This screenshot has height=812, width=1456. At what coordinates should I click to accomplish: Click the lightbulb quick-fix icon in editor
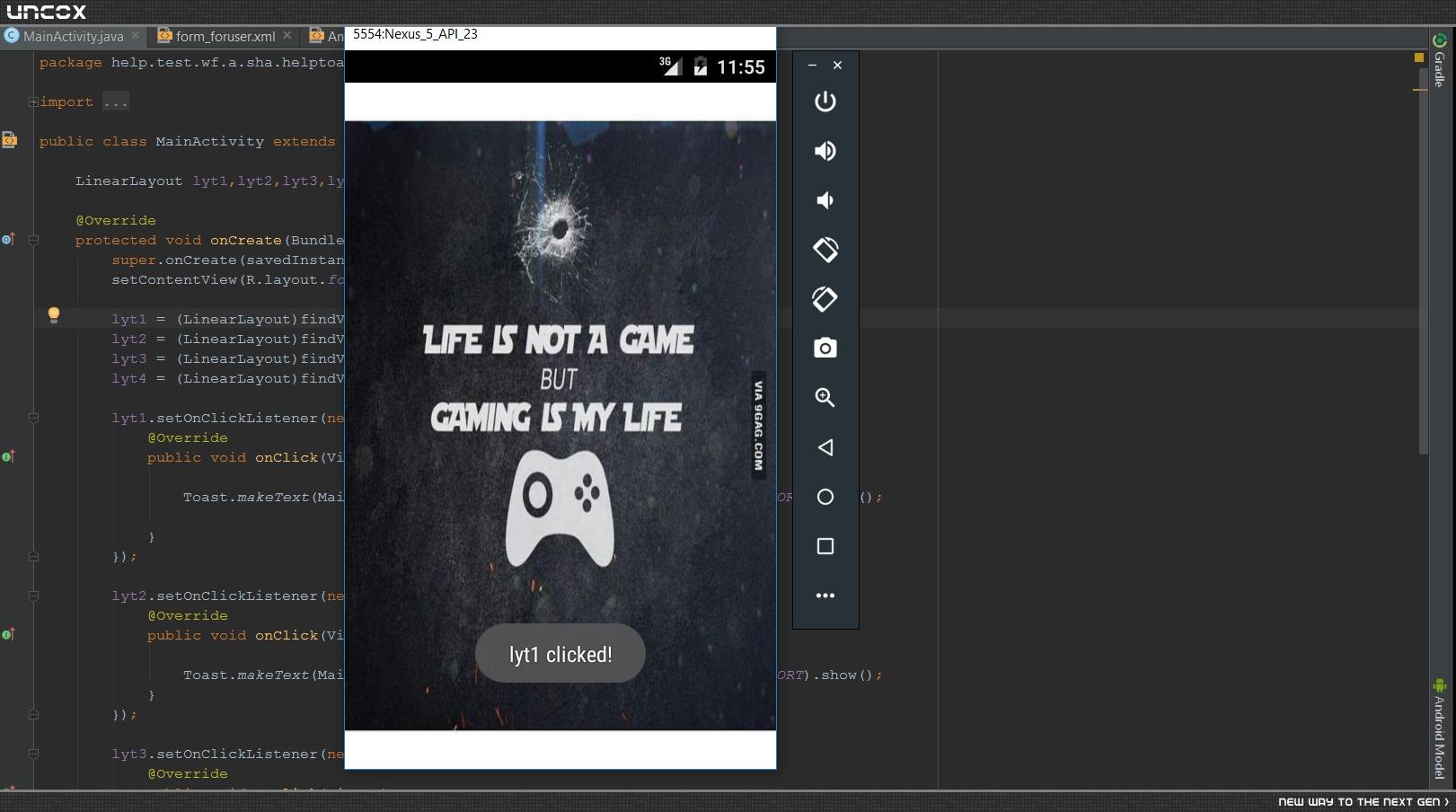[54, 314]
